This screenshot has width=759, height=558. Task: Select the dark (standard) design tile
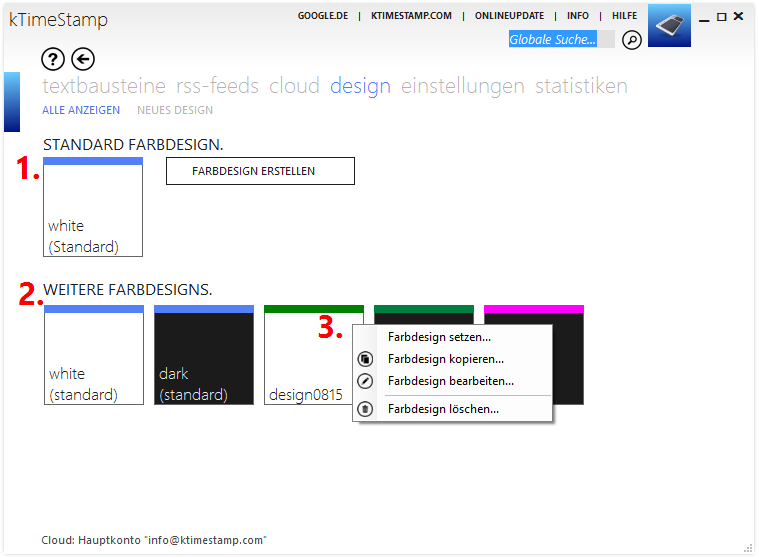[x=204, y=355]
